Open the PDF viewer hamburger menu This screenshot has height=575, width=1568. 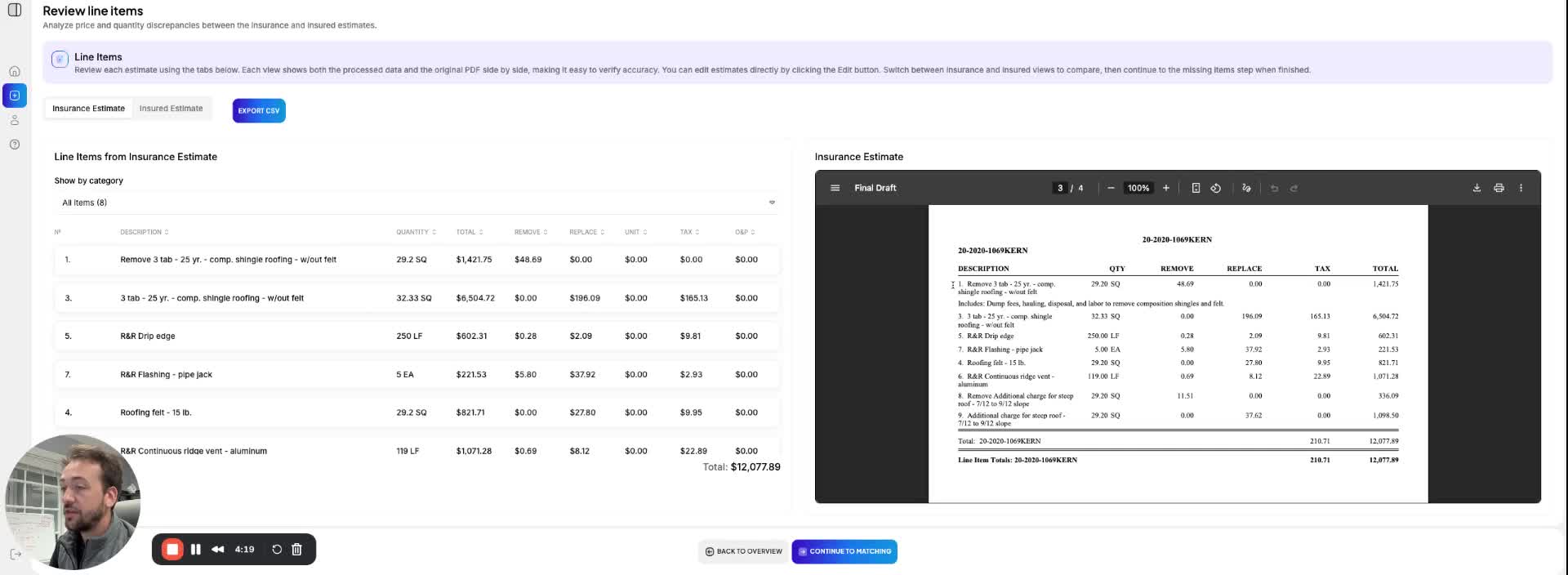click(x=835, y=188)
